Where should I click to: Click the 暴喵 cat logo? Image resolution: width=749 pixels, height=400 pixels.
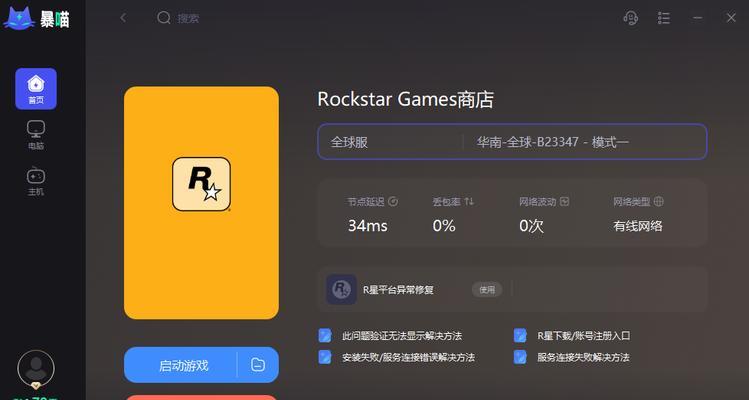(19, 19)
